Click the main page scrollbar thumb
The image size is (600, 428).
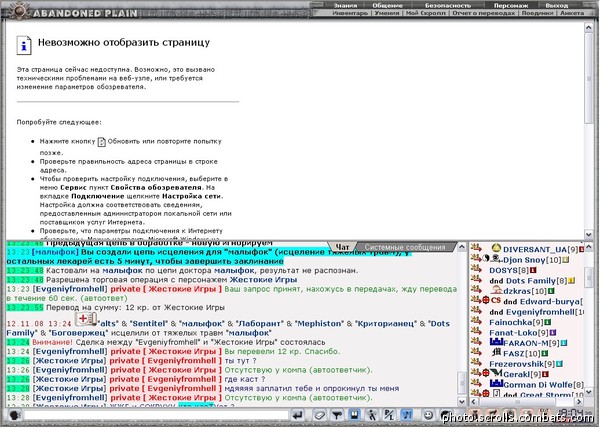tap(589, 78)
